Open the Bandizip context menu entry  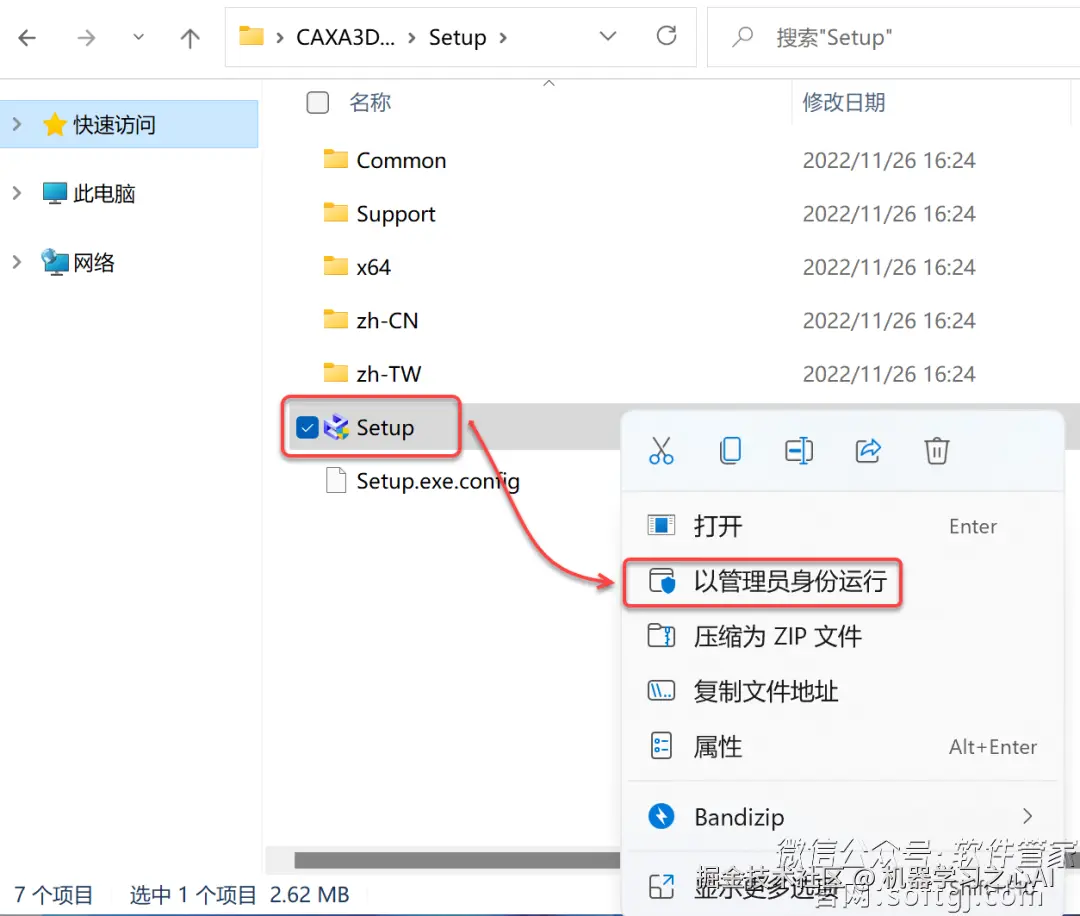pyautogui.click(x=843, y=817)
